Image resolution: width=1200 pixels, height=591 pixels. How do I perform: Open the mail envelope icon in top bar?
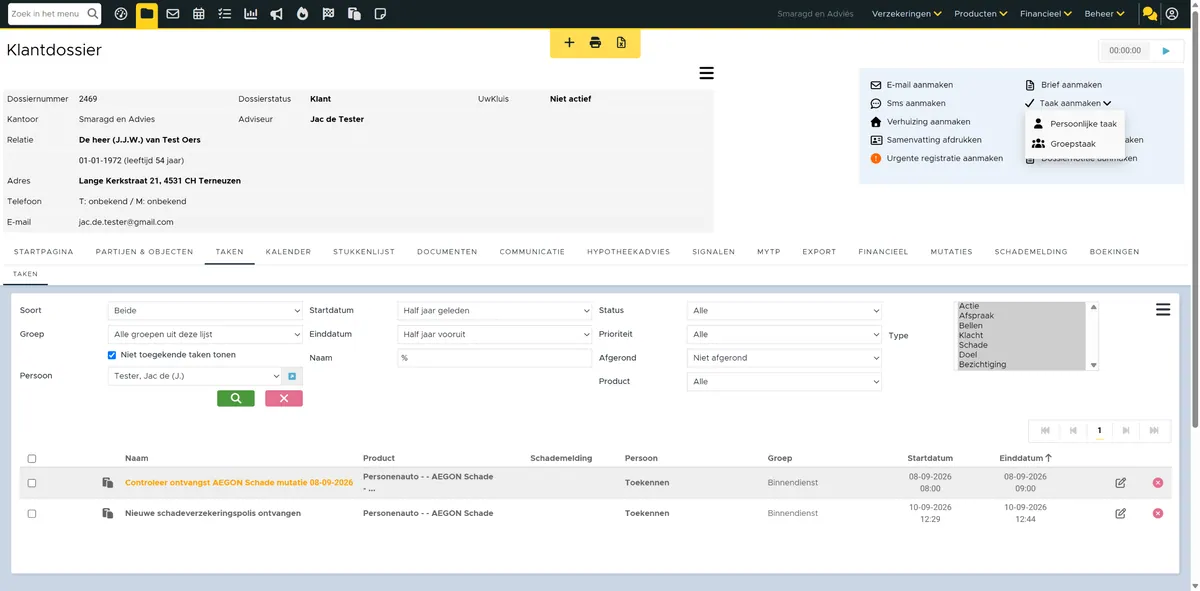point(173,14)
